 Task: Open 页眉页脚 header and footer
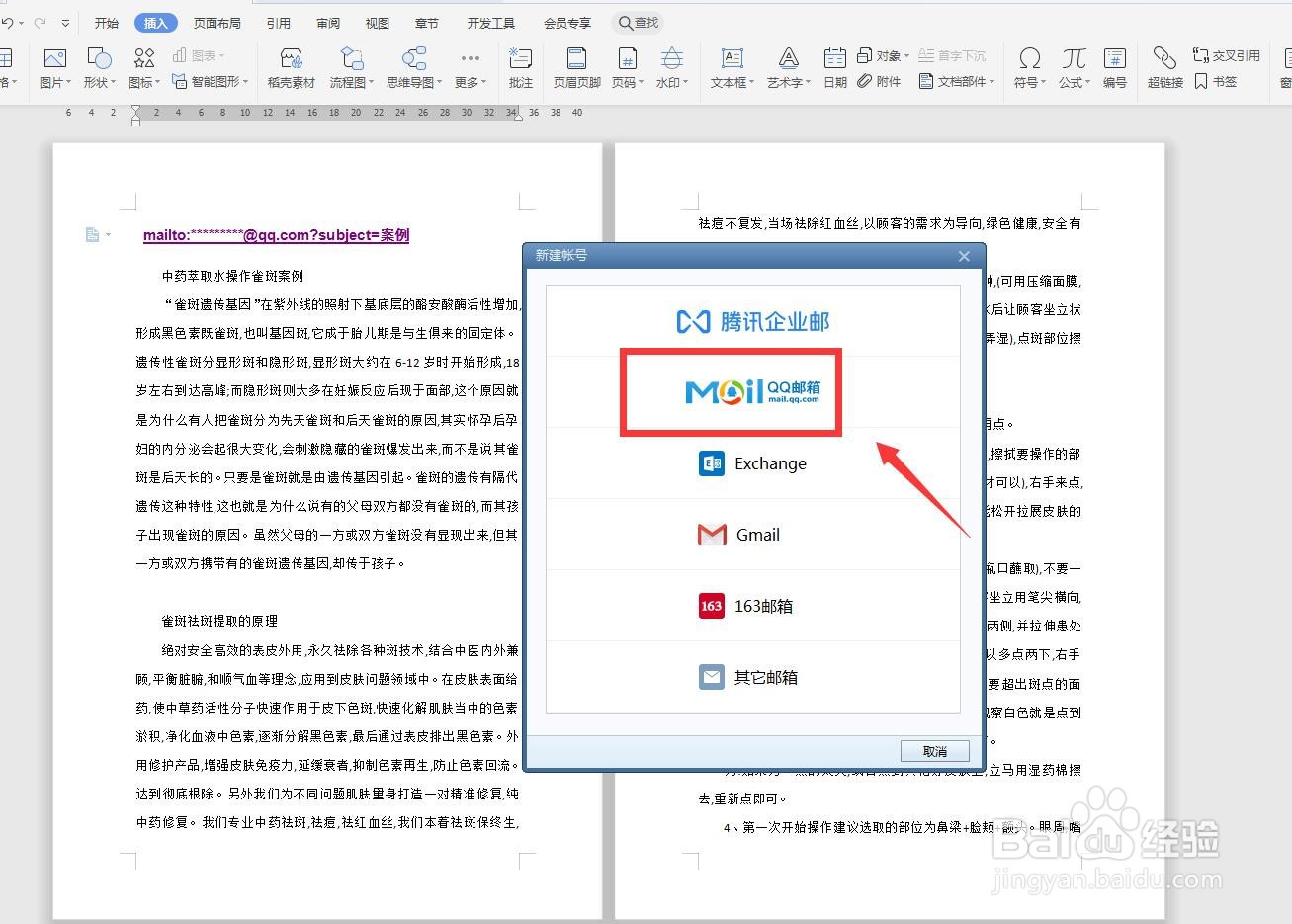(576, 67)
